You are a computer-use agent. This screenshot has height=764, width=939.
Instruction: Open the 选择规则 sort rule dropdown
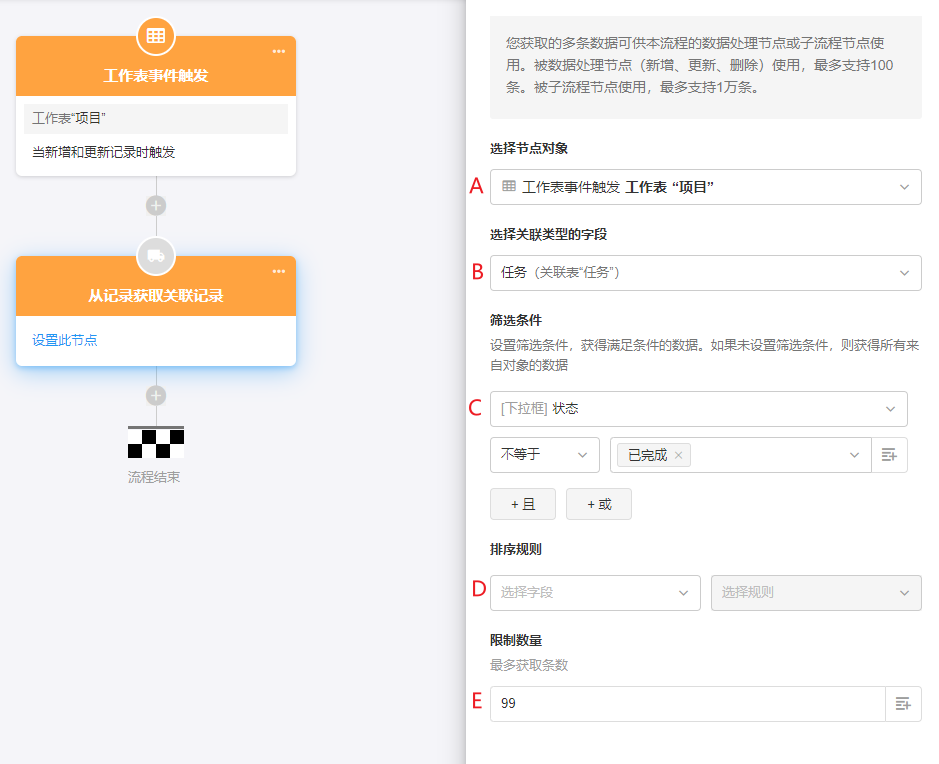click(815, 592)
